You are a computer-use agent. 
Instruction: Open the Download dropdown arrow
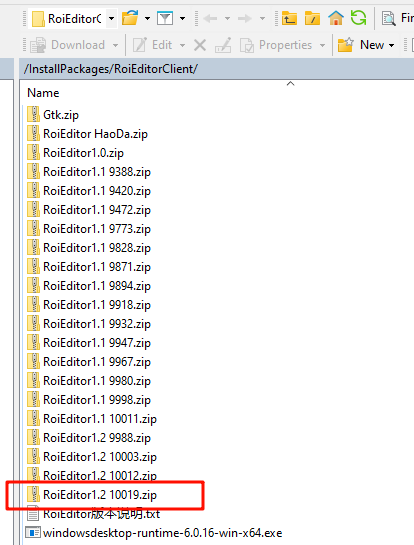pos(115,45)
